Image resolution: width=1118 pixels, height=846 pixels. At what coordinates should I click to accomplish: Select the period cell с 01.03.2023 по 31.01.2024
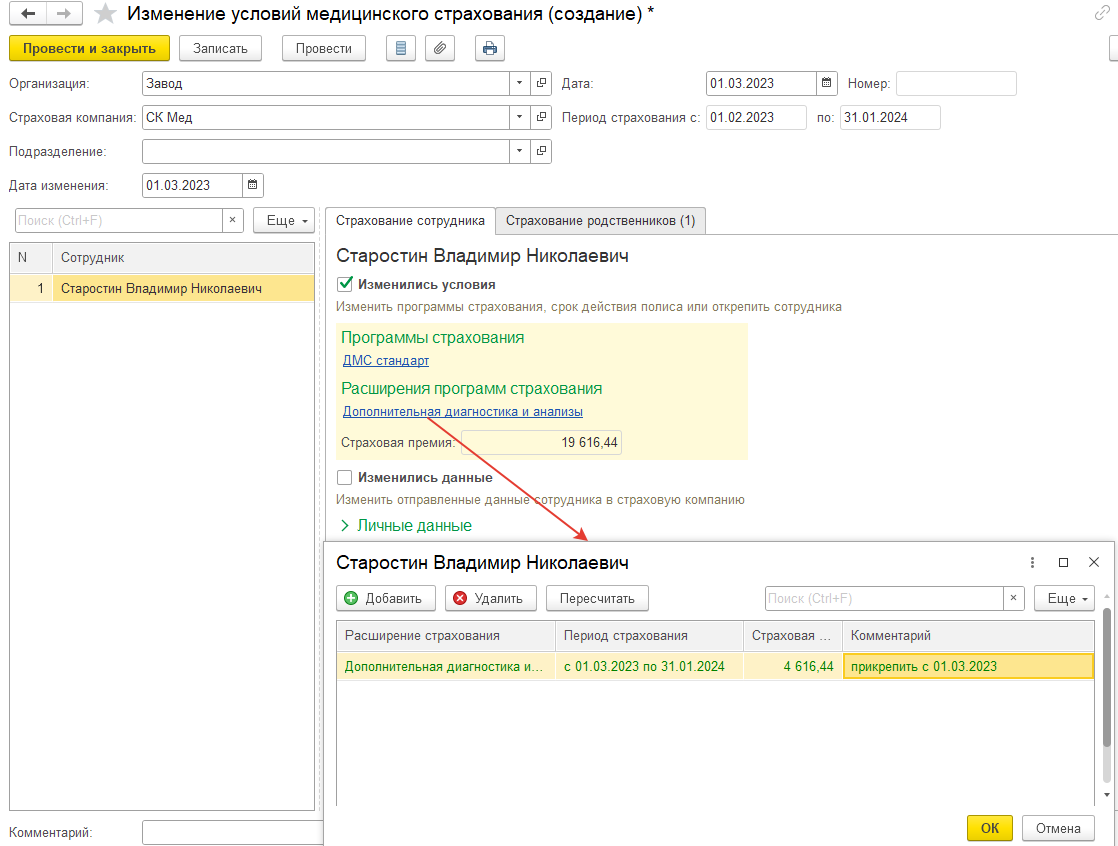point(649,666)
